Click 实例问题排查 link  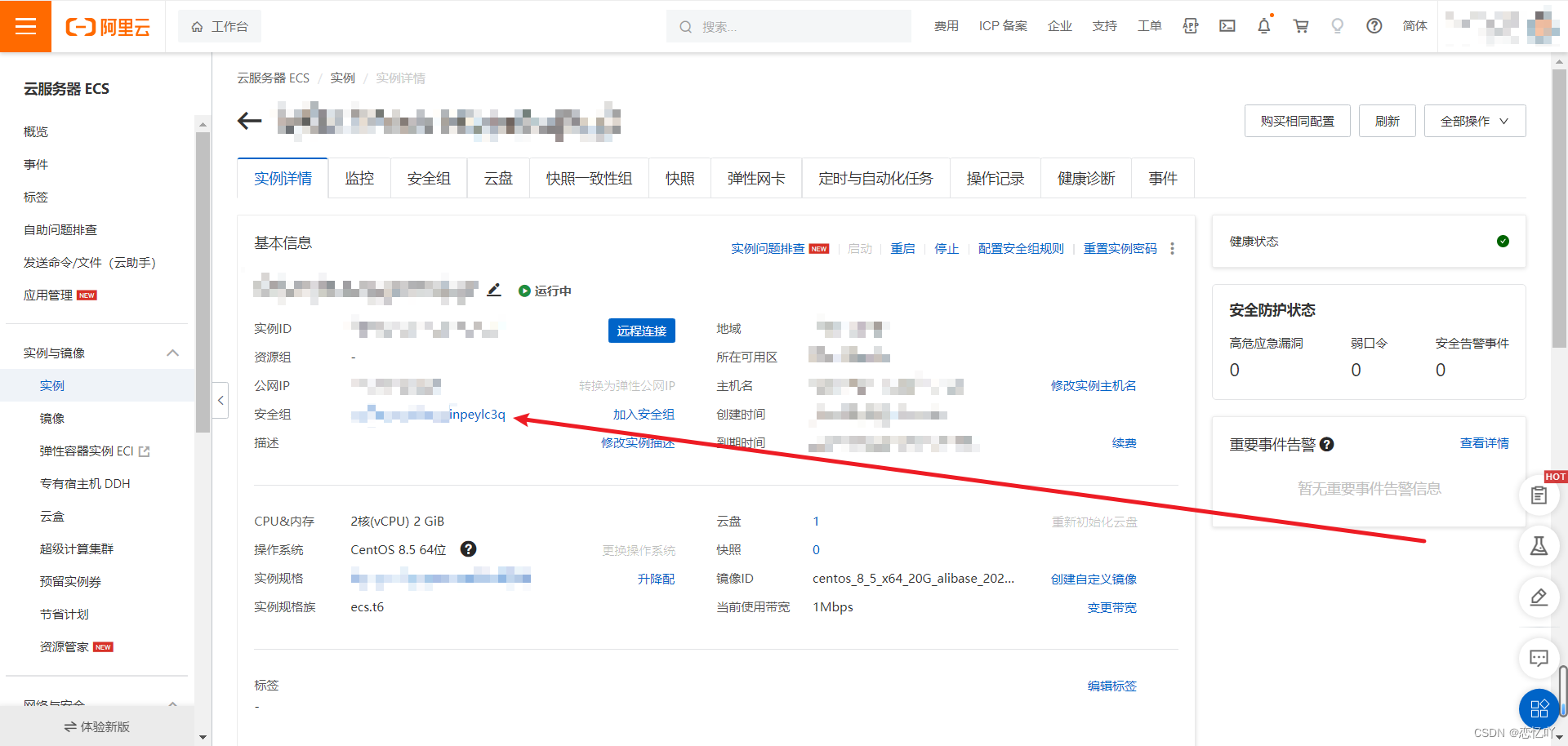click(768, 248)
